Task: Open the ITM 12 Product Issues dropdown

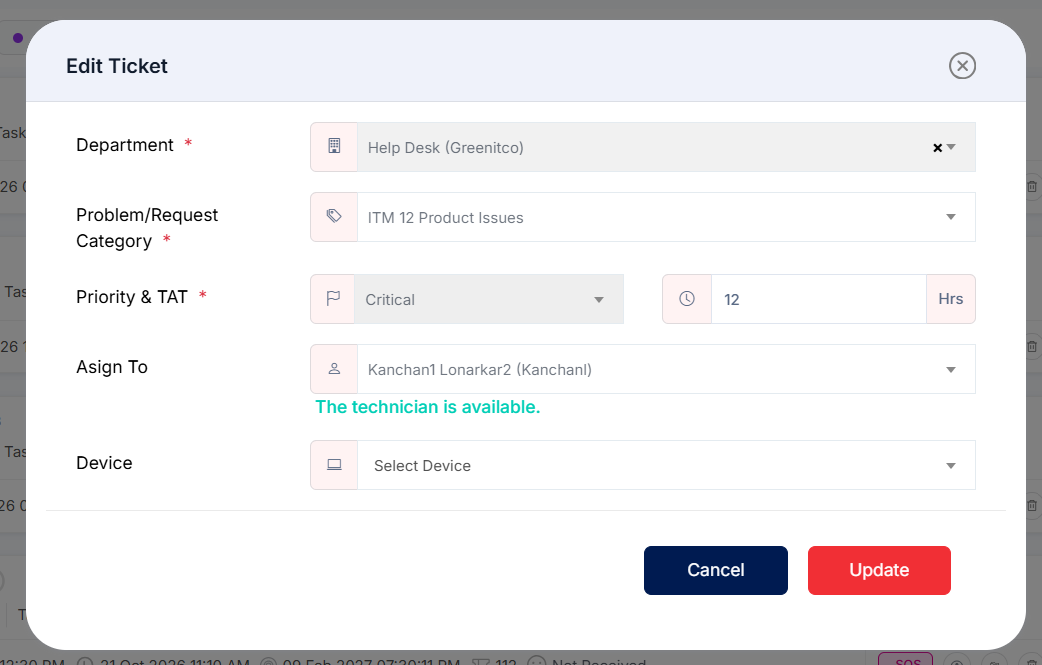Action: tap(666, 217)
